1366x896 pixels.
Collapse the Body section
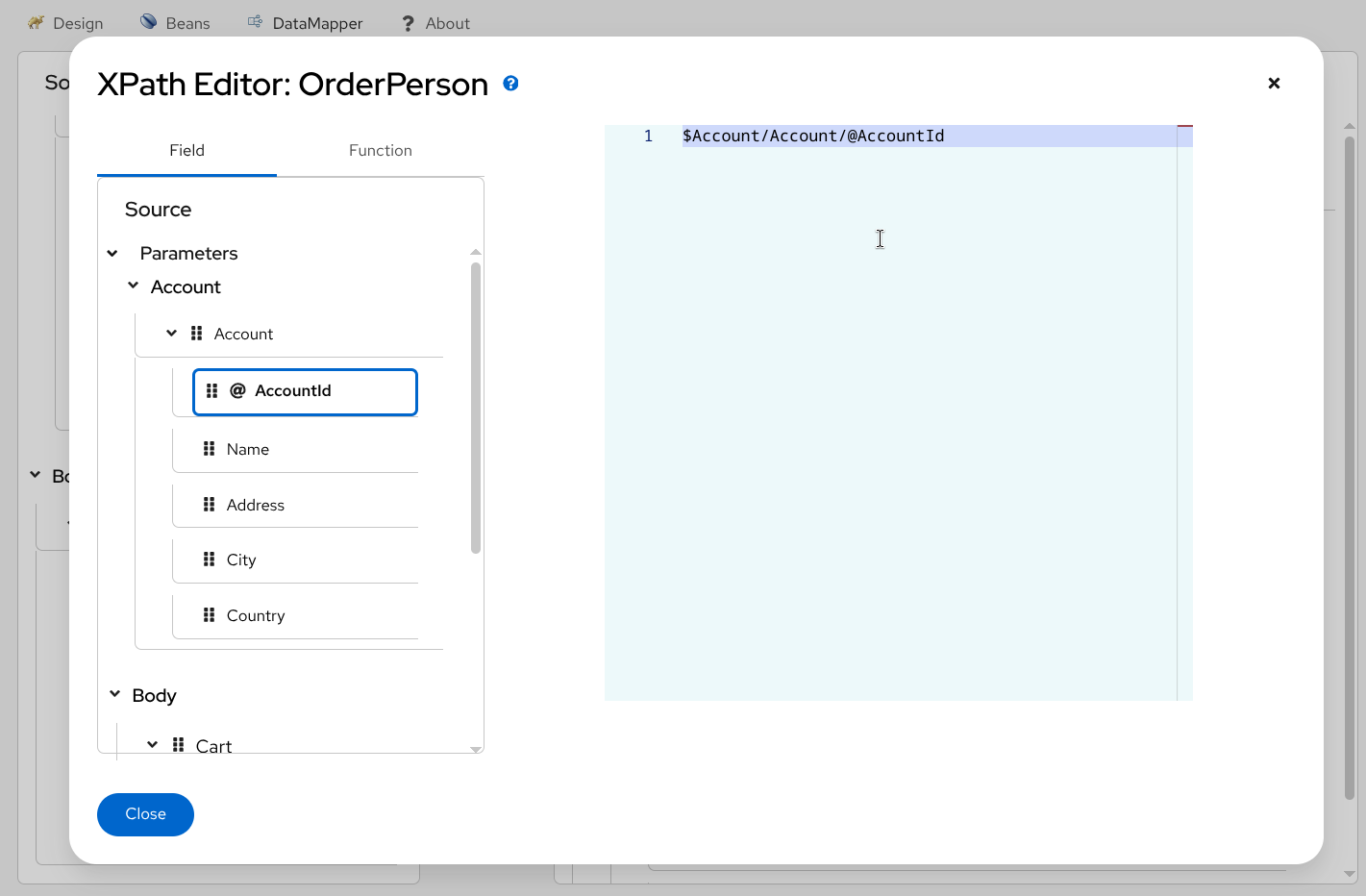[x=114, y=694]
